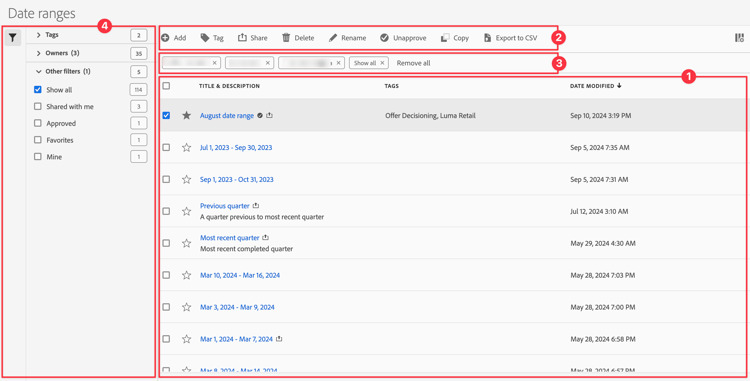The height and width of the screenshot is (381, 750).
Task: Open the Jul 1, 2023 - Sep 30, 2023 link
Action: point(236,148)
